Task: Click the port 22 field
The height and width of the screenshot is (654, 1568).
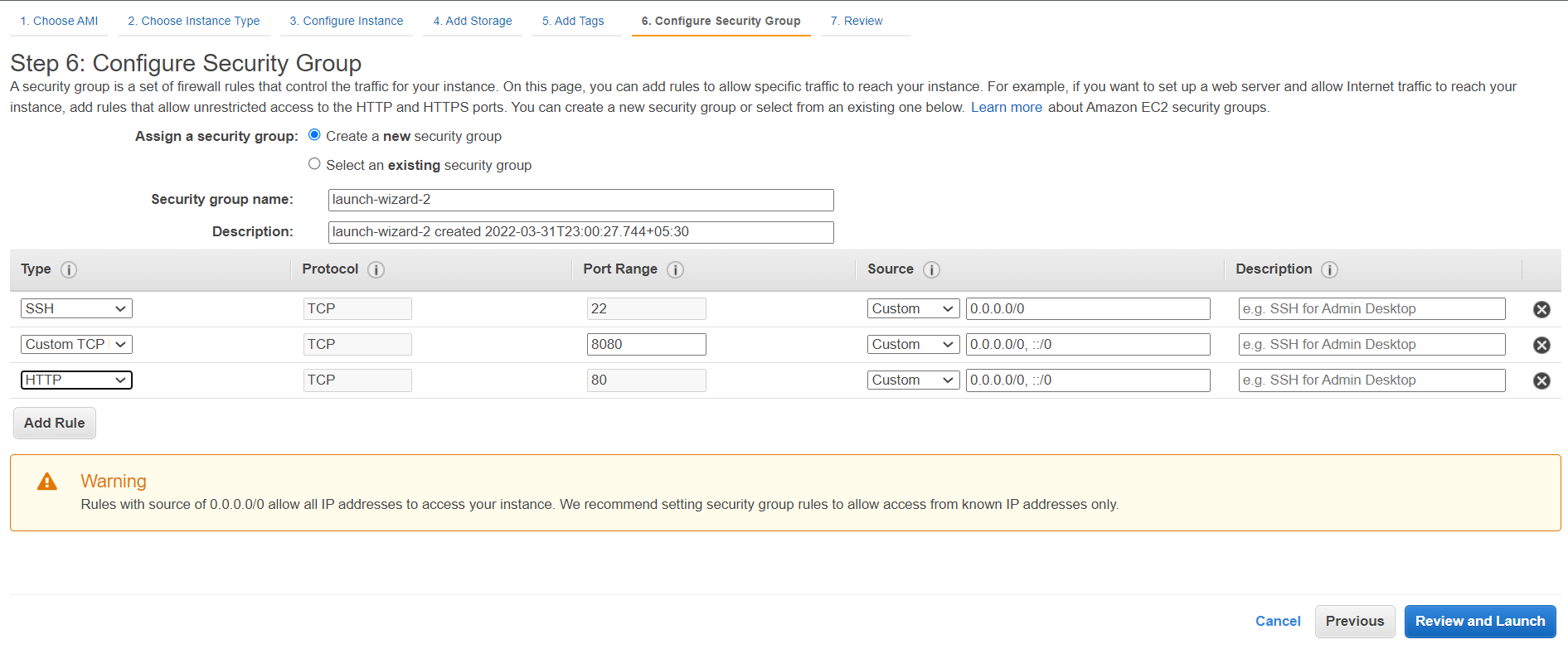Action: 646,308
